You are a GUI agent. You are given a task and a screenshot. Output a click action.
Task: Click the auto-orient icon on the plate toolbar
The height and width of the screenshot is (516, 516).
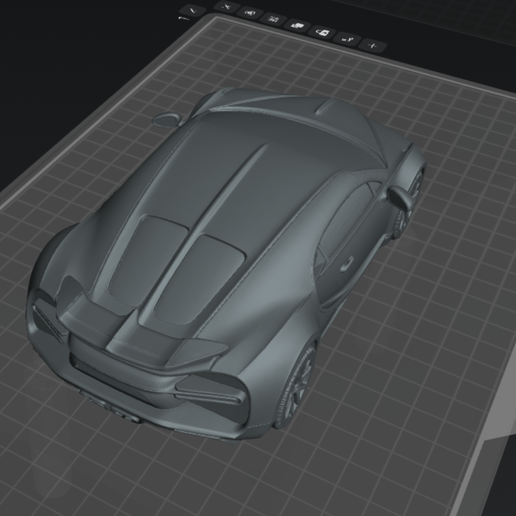point(250,13)
